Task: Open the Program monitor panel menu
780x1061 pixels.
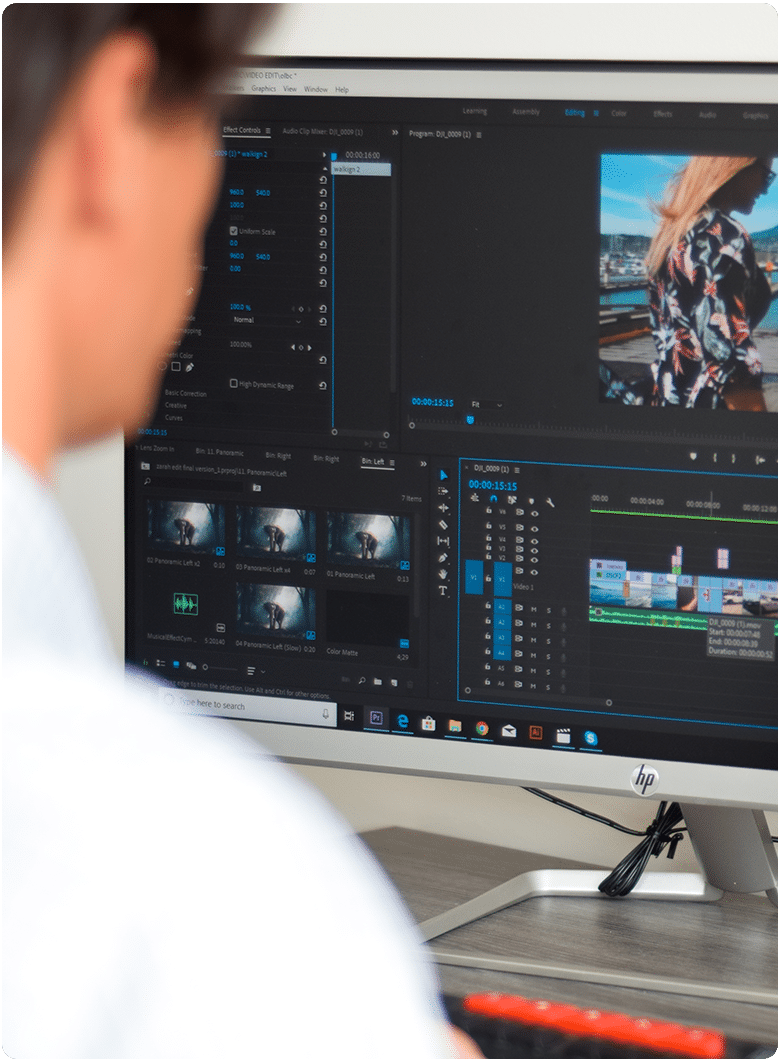Action: click(479, 135)
